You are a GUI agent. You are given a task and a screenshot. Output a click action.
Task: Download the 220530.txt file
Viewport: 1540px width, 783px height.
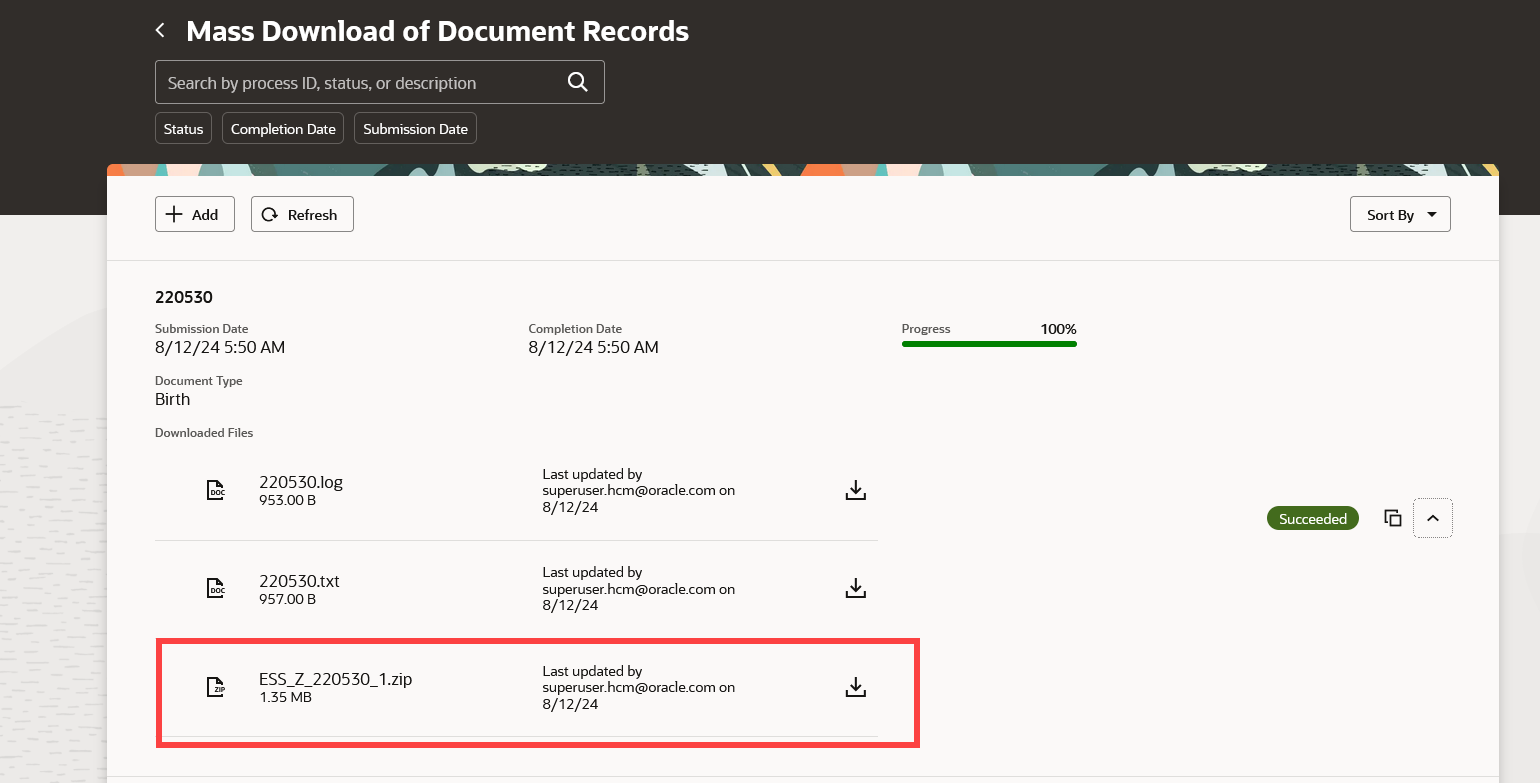tap(855, 589)
